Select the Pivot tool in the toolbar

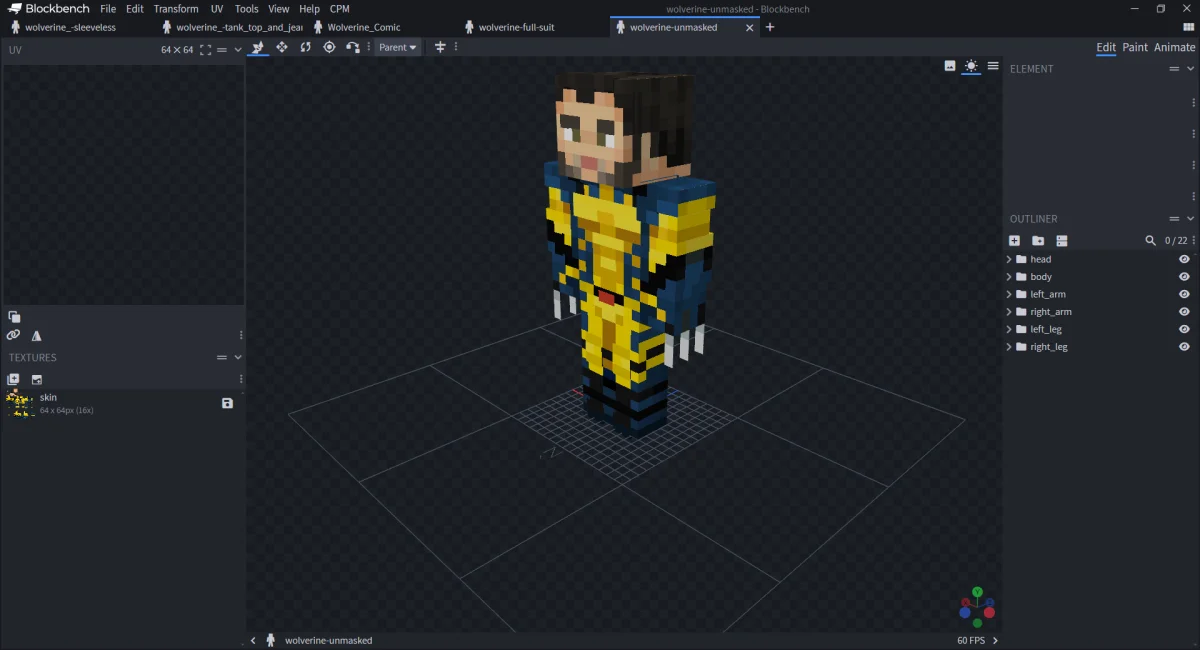(329, 47)
